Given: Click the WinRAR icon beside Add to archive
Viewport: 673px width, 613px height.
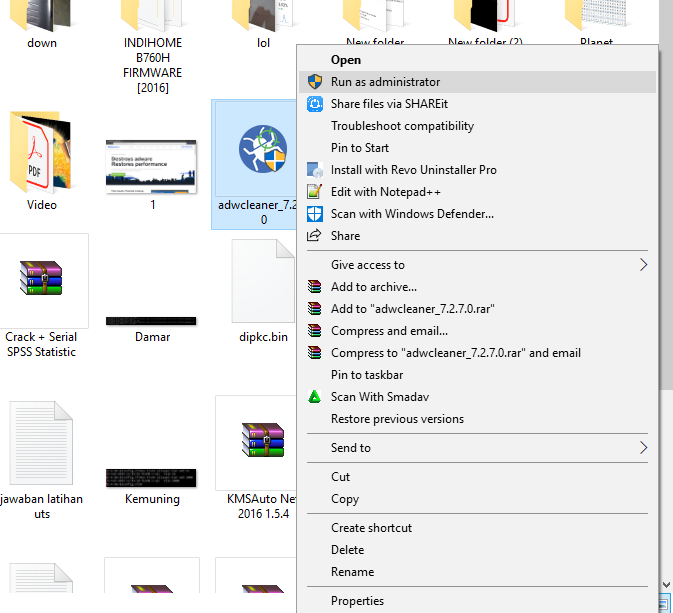Looking at the screenshot, I should coord(315,287).
